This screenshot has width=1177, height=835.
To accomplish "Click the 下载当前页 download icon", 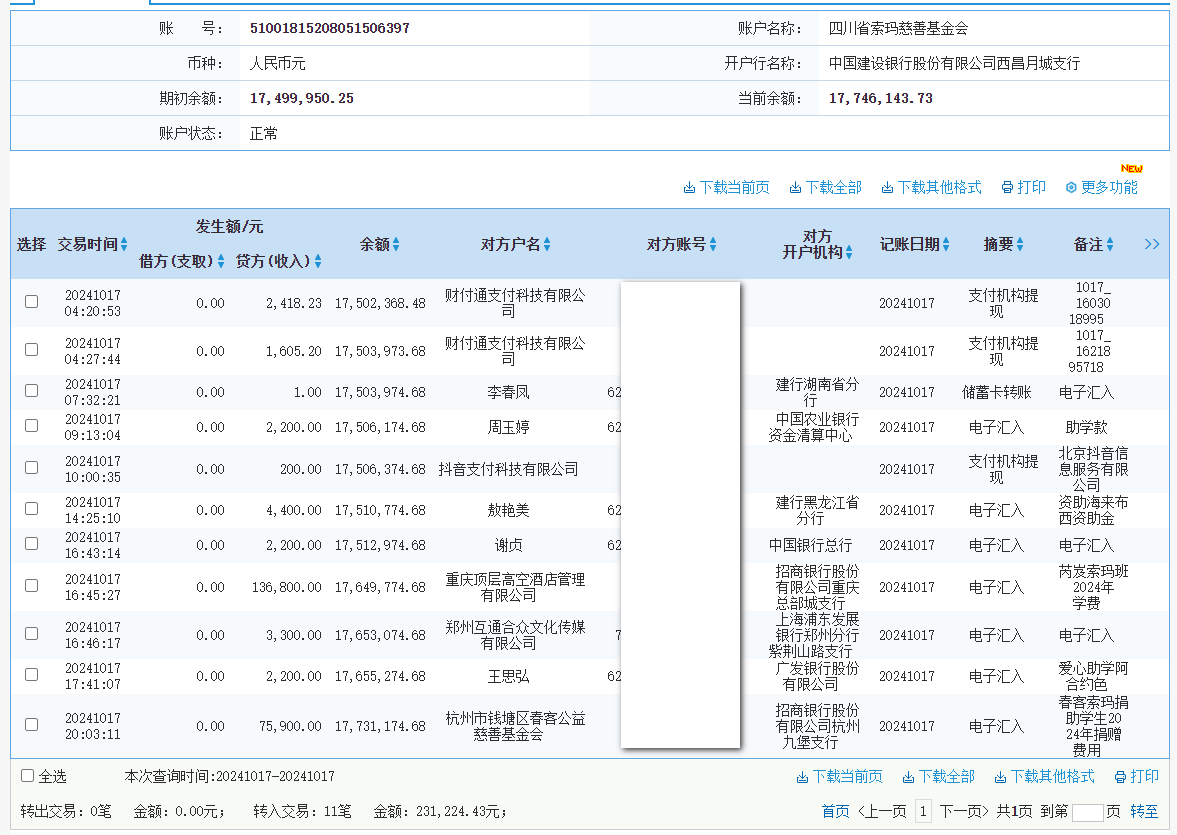I will coord(690,186).
